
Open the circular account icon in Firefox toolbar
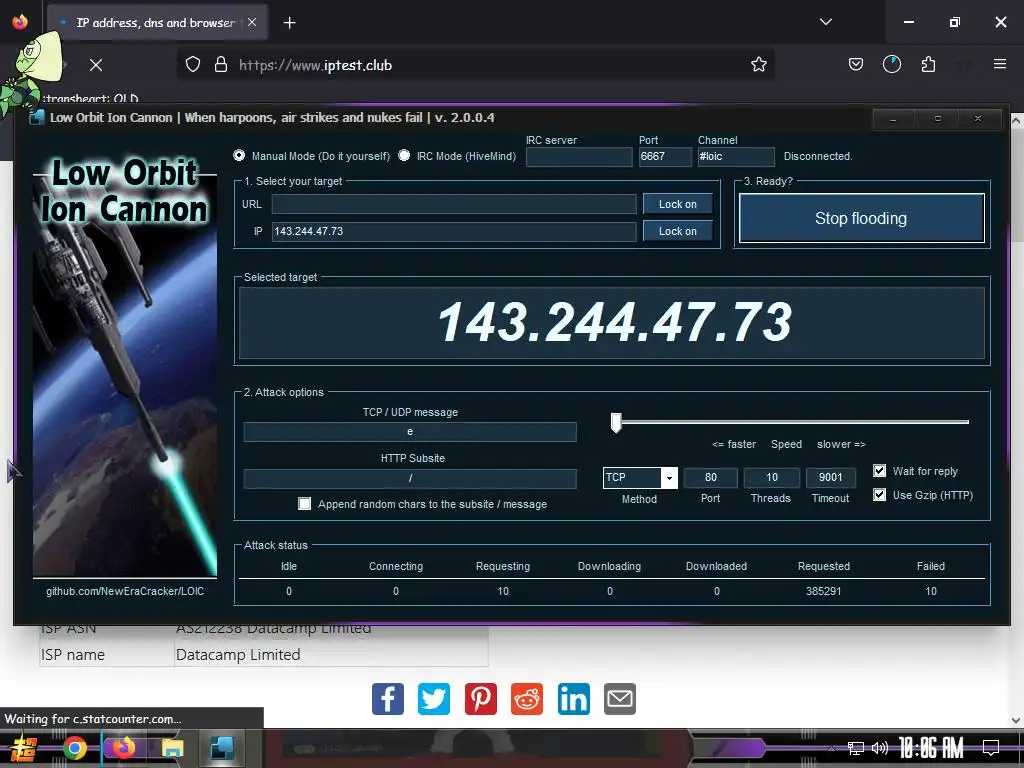pos(891,65)
